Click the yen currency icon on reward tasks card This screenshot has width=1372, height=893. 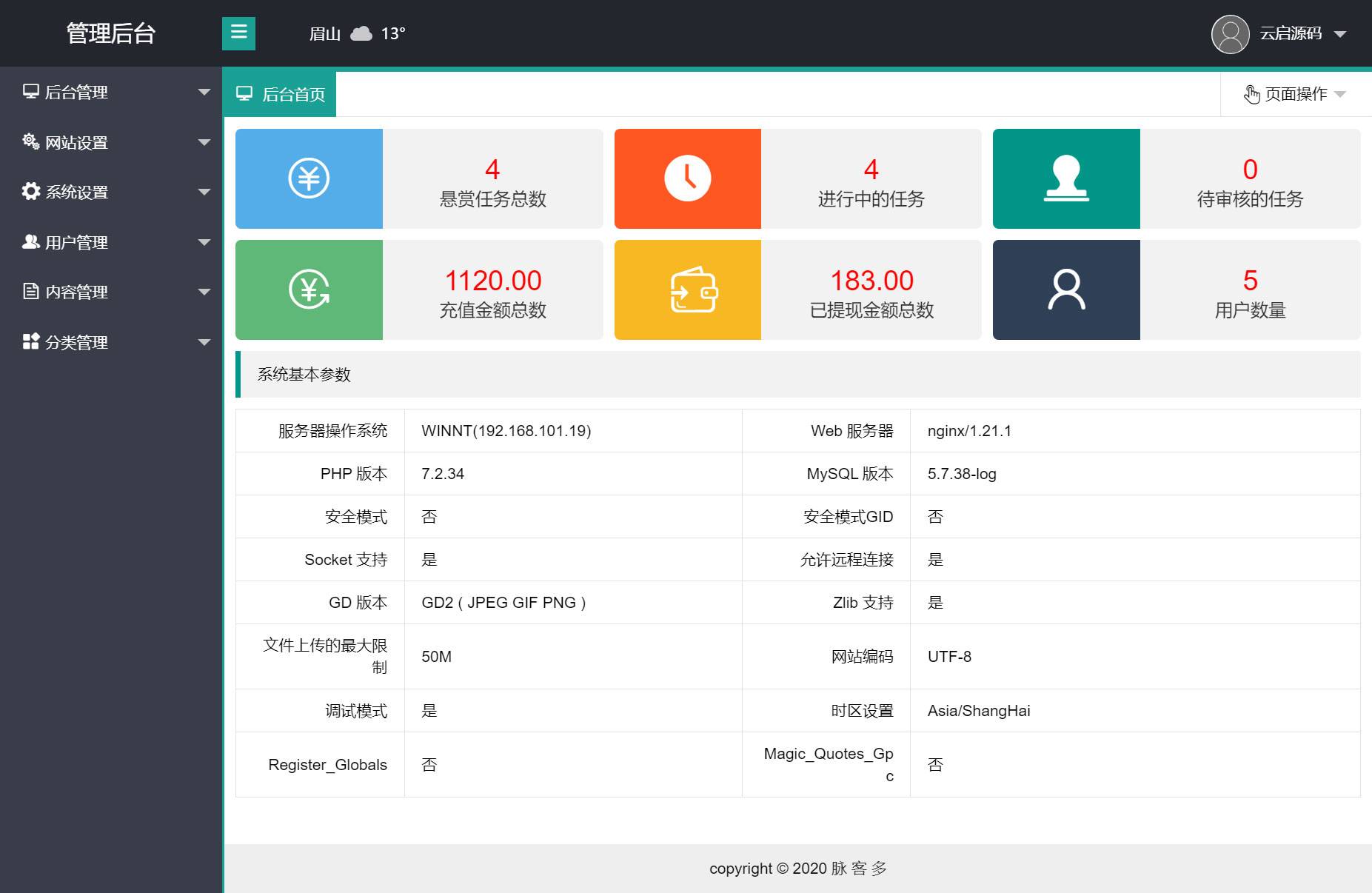[x=309, y=178]
